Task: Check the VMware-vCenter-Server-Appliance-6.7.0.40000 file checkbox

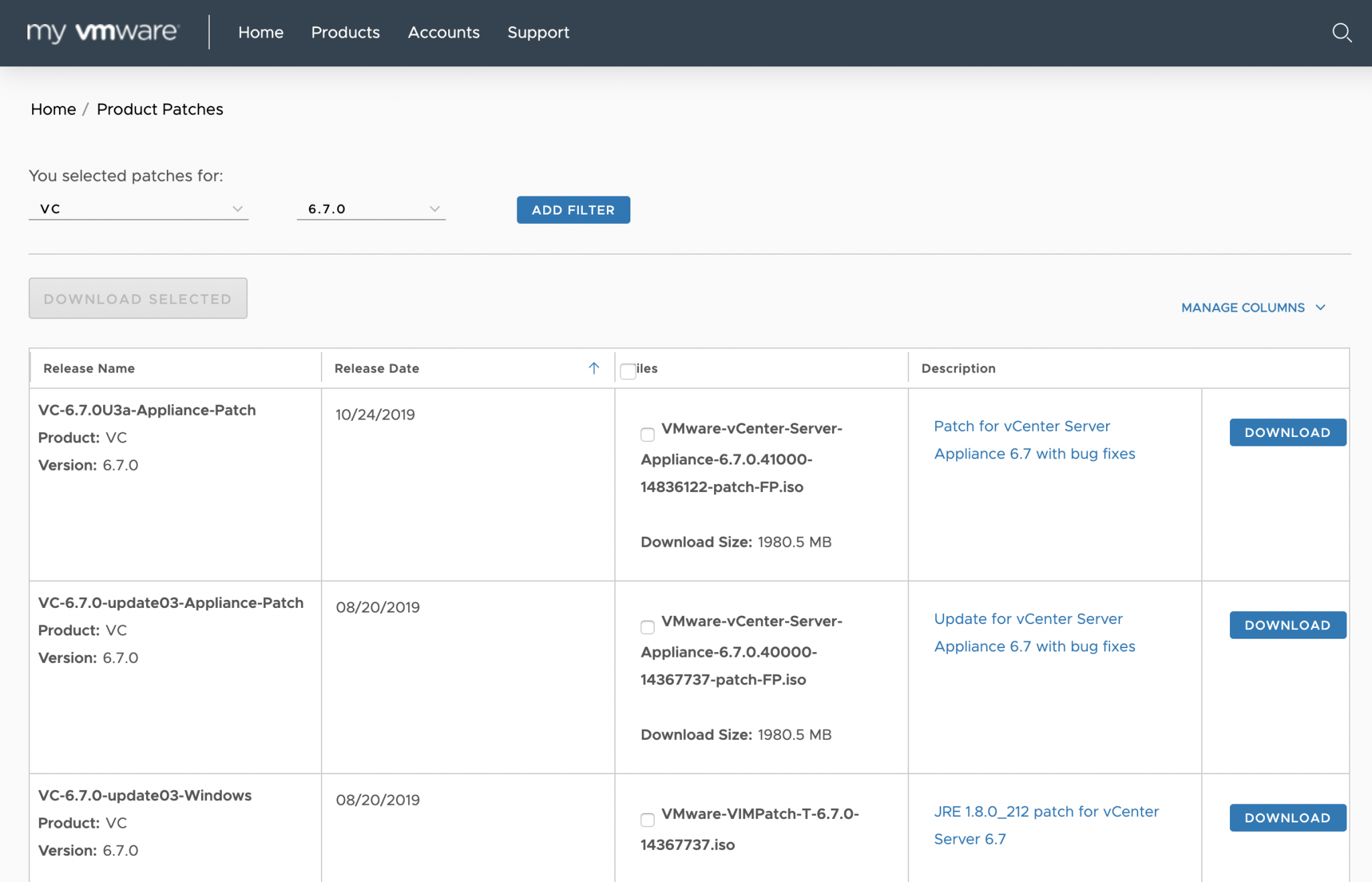Action: pyautogui.click(x=647, y=627)
